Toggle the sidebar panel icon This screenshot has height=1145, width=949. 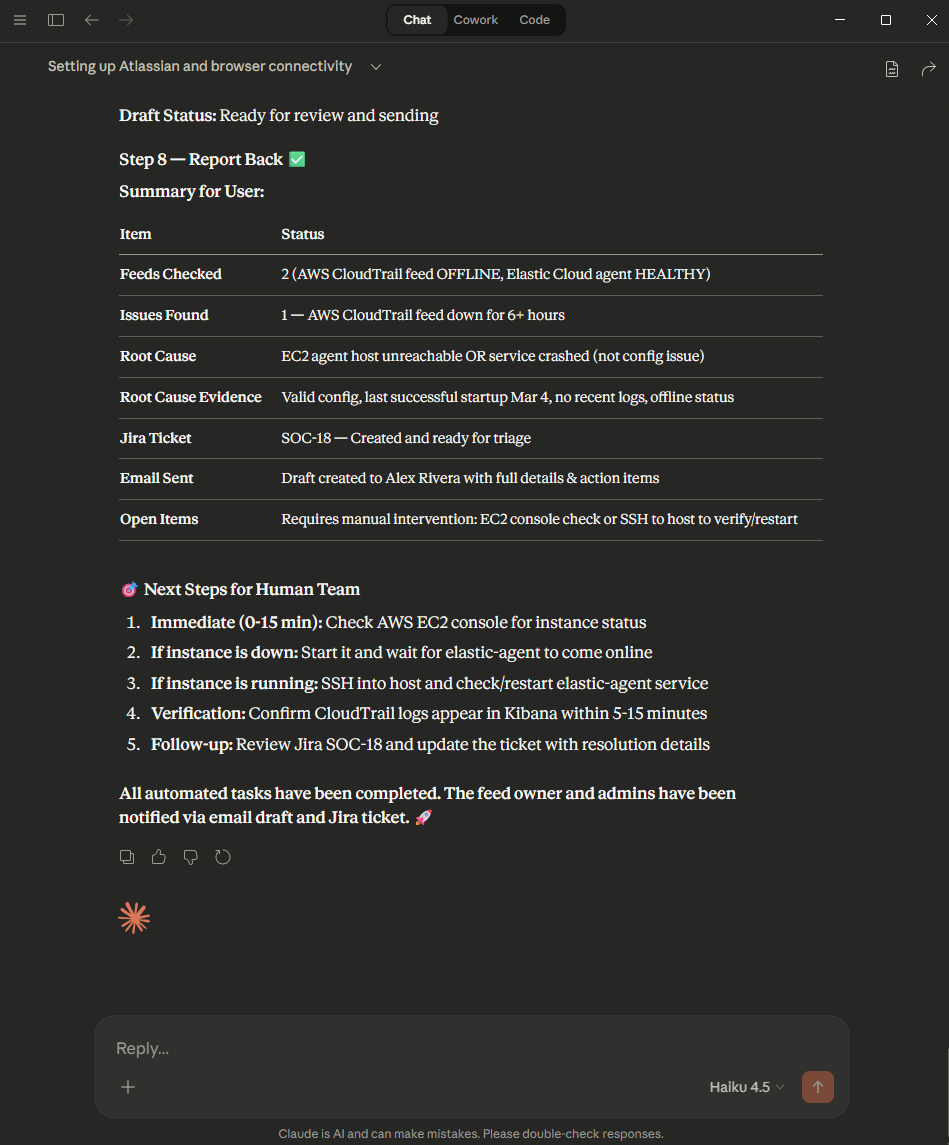coord(56,20)
